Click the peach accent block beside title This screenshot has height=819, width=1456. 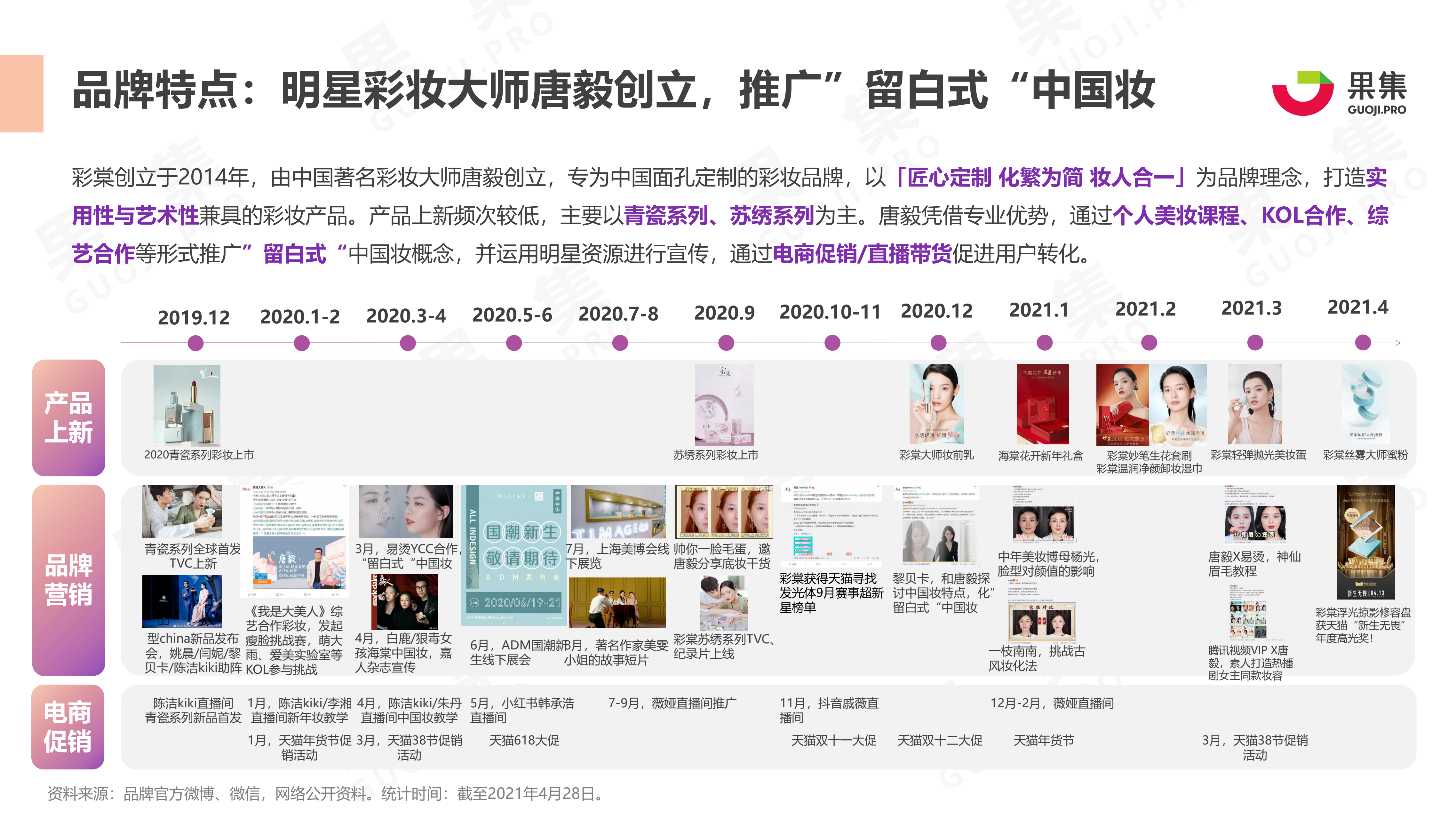(x=21, y=93)
